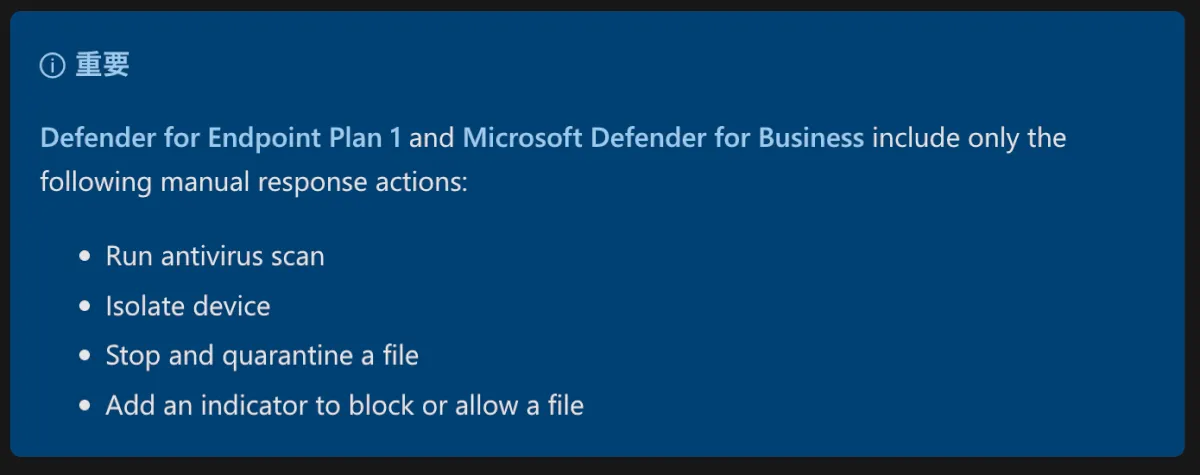Click the "include only the" text
Screen dimensions: 1200x475
969,137
